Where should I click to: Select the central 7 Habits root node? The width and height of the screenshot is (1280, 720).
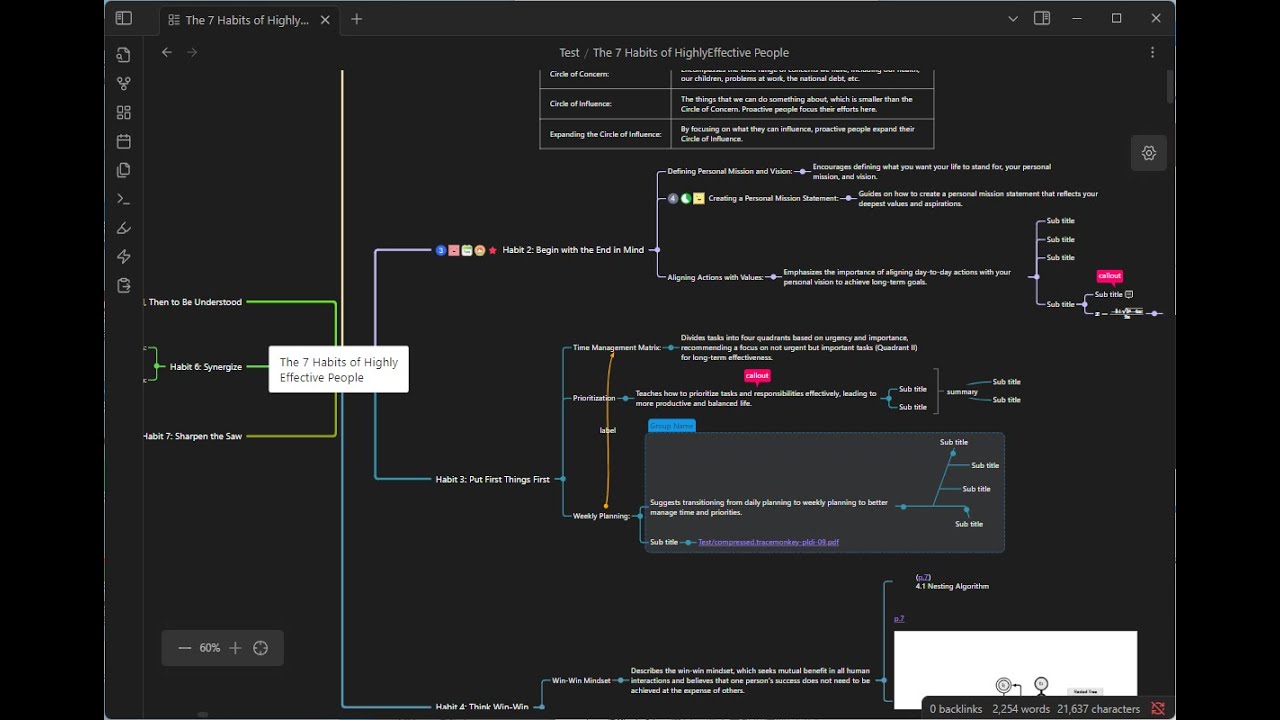click(x=339, y=369)
